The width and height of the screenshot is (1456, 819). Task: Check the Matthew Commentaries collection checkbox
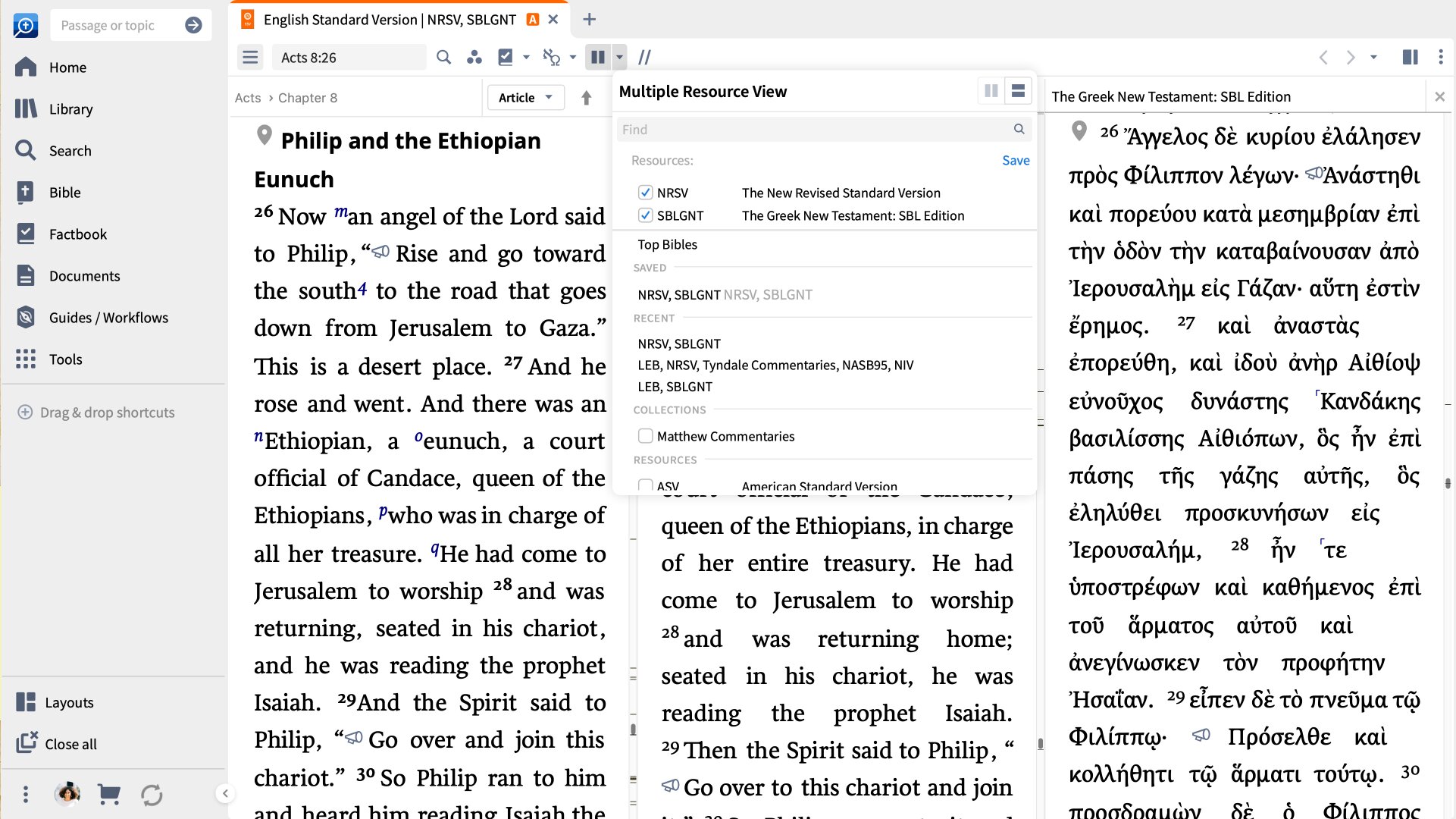[646, 436]
